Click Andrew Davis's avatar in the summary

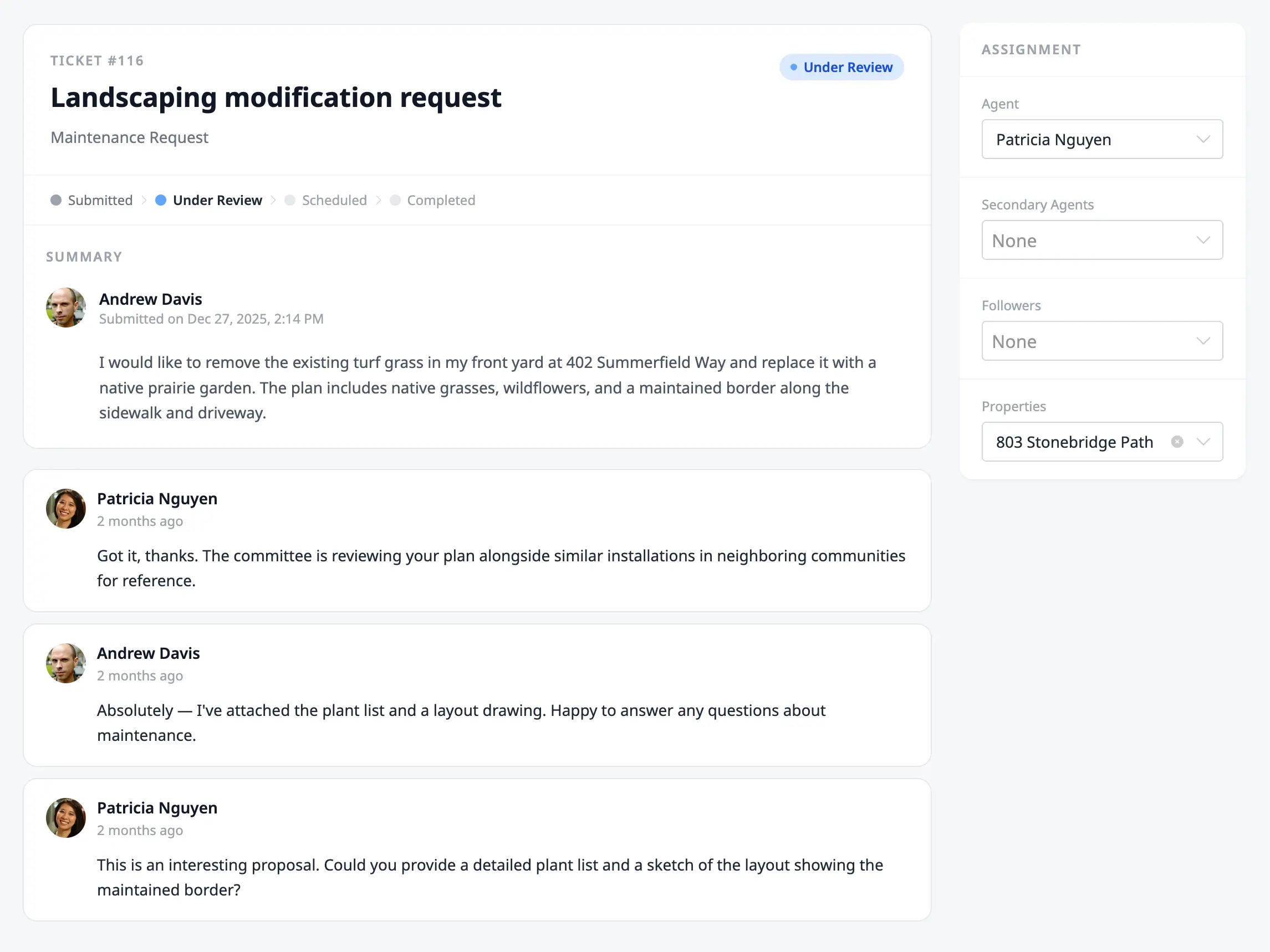click(x=65, y=308)
